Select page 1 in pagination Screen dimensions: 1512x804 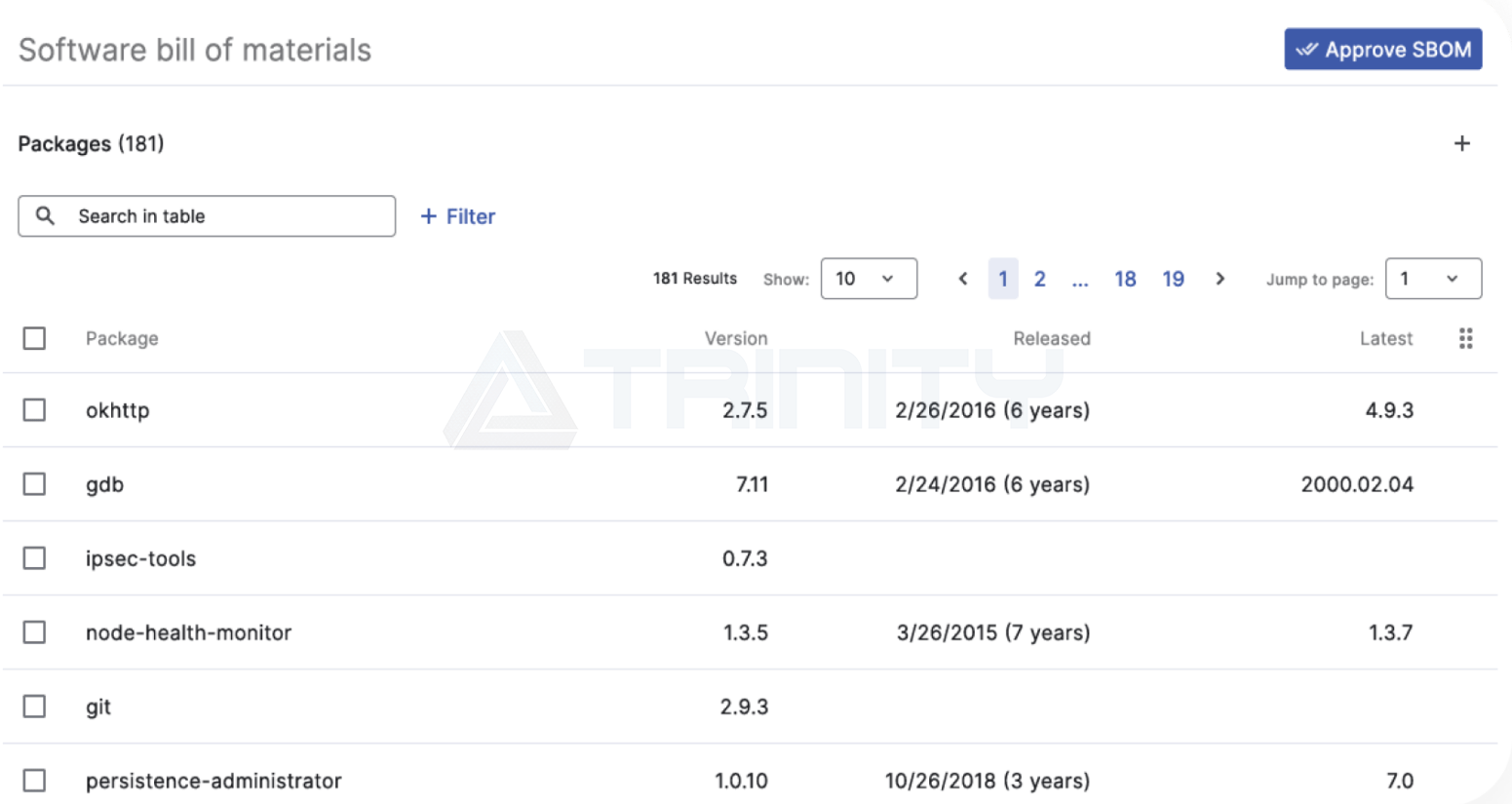(x=1002, y=279)
